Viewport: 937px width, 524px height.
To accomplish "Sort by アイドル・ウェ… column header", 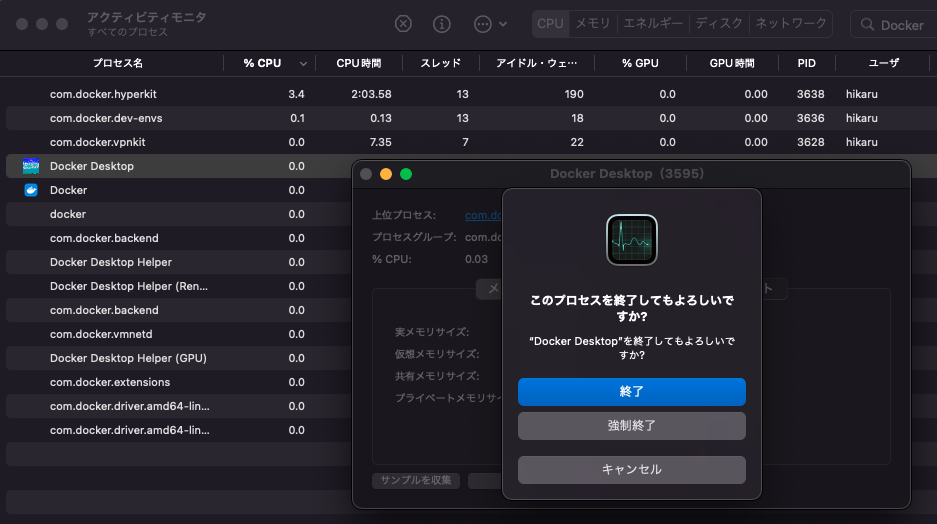I will (x=537, y=63).
